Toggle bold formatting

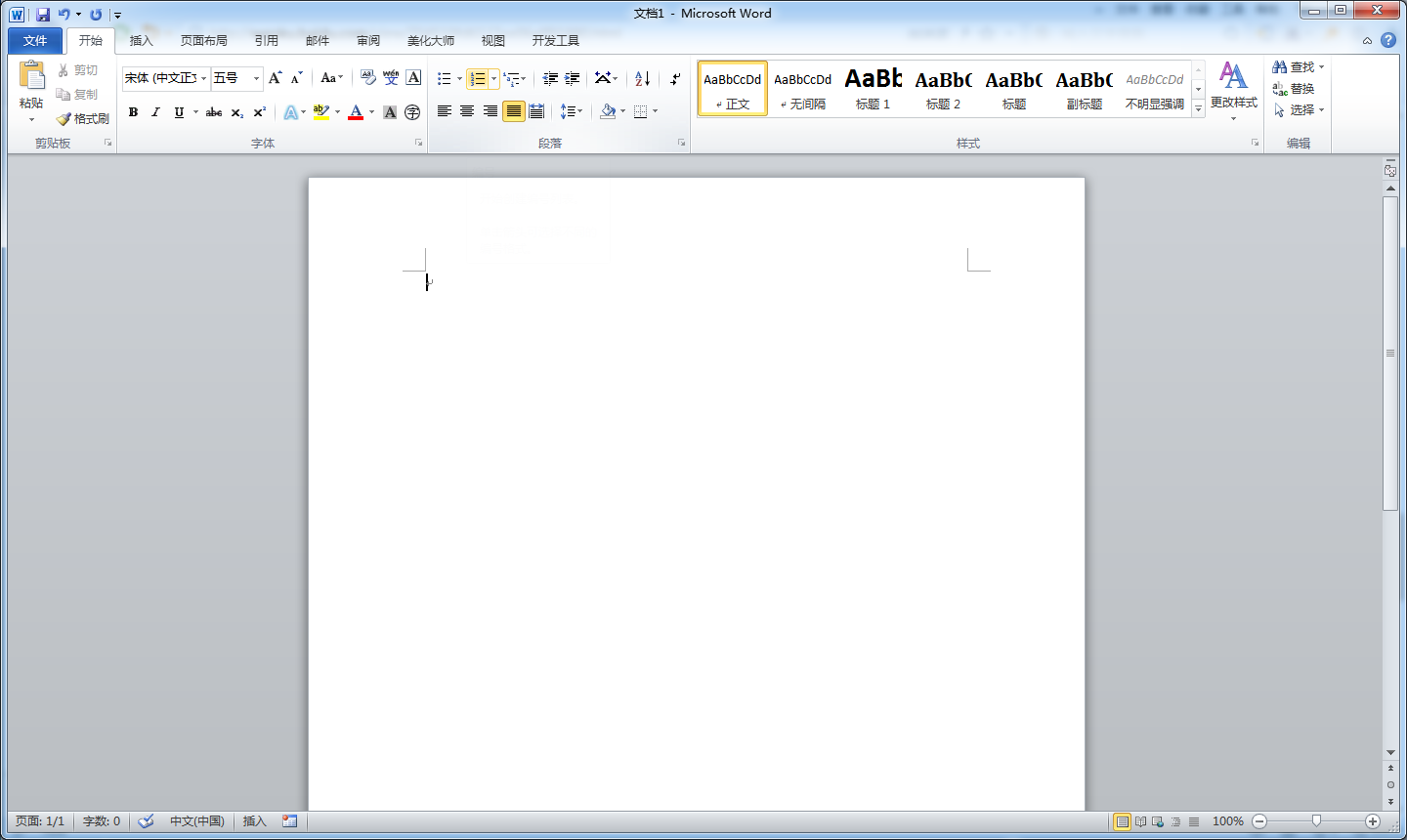(x=133, y=112)
